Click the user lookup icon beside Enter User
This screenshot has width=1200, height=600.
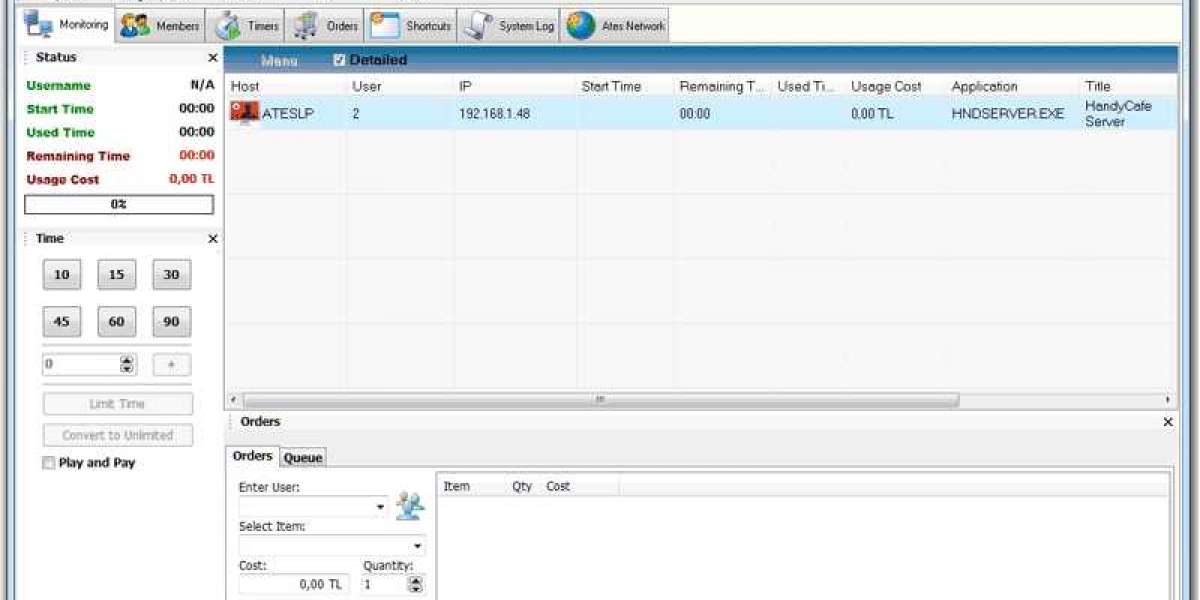coord(409,506)
